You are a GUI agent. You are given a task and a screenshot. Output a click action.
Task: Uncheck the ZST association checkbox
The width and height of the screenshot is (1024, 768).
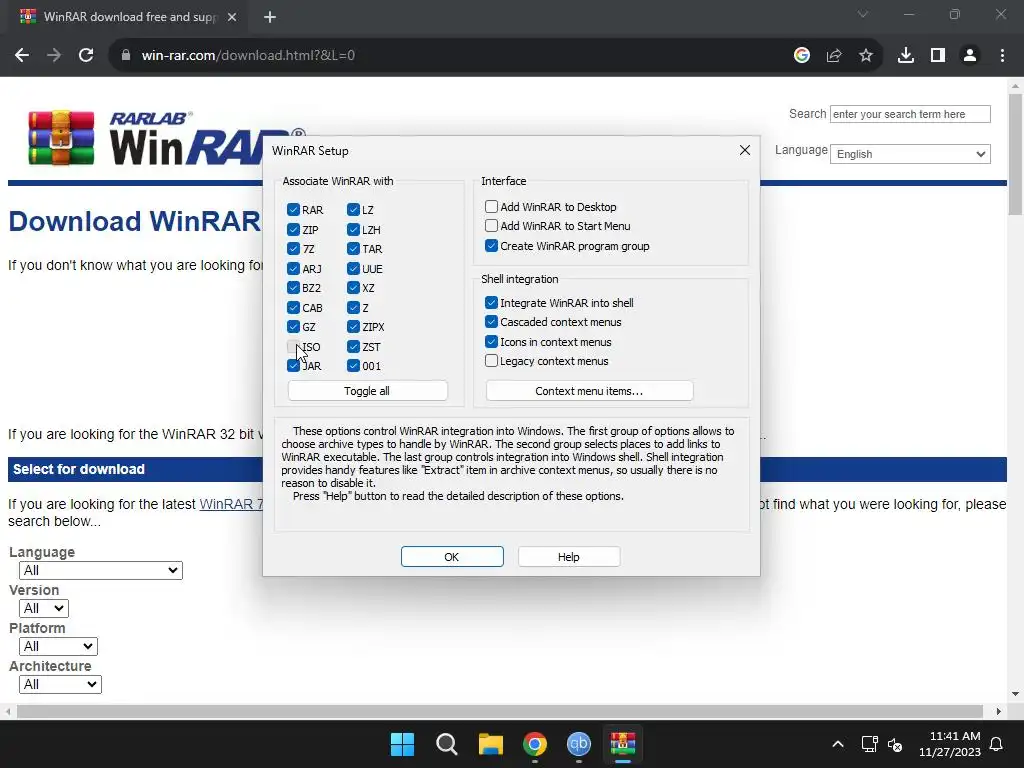pos(353,346)
